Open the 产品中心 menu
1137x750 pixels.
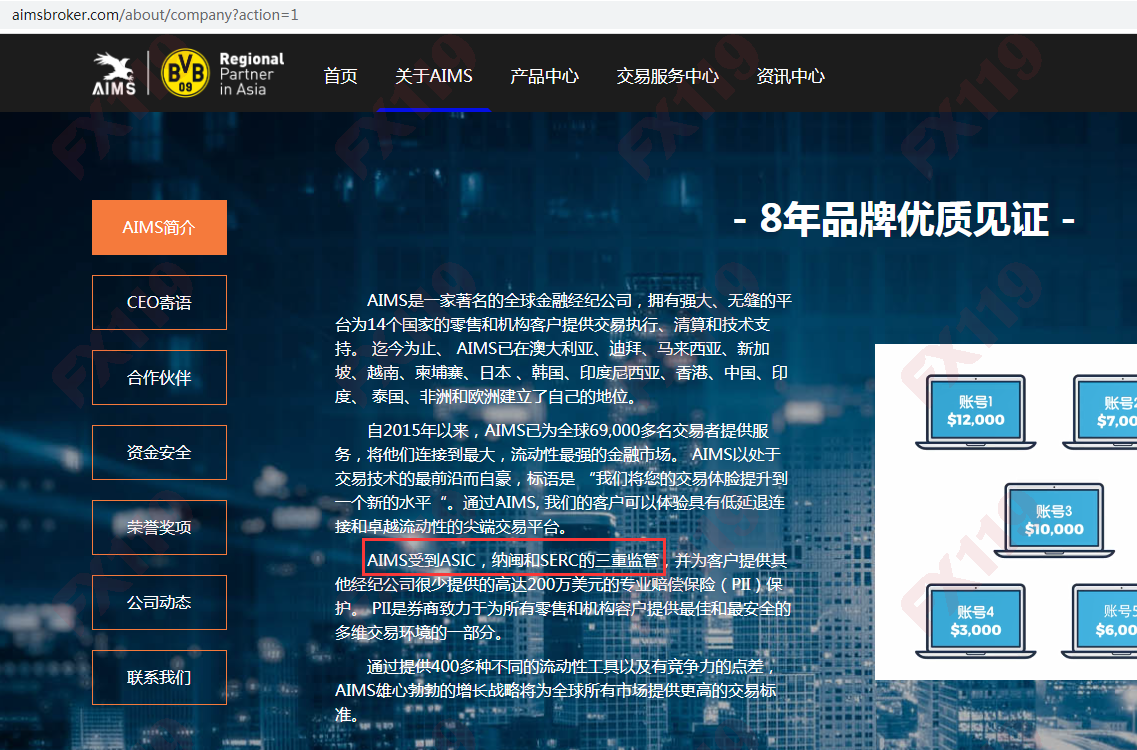(x=544, y=76)
